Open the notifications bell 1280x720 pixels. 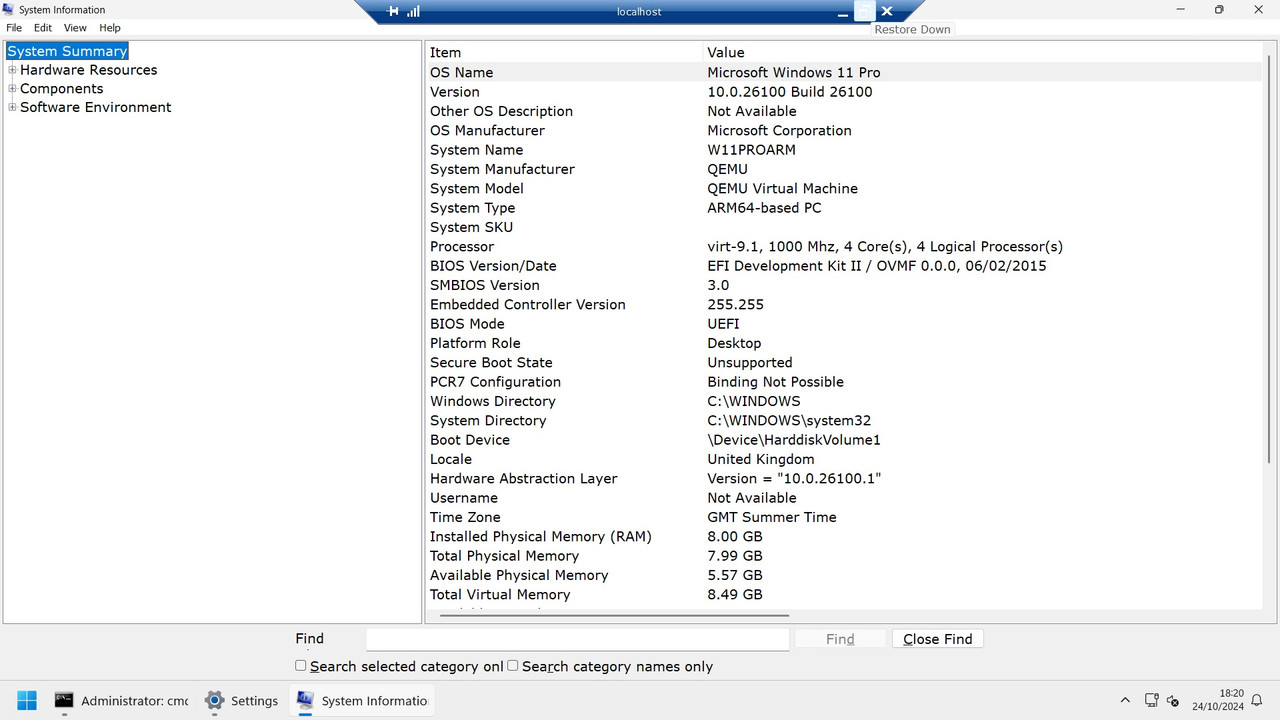click(x=1257, y=701)
